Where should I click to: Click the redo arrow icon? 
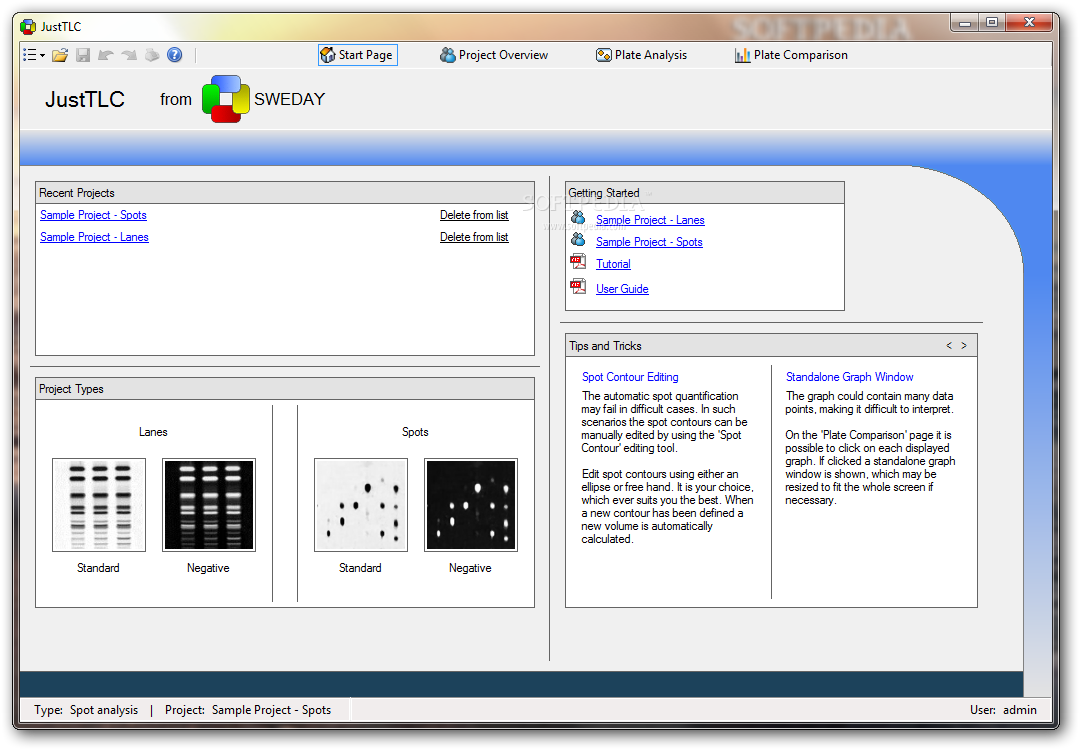129,55
